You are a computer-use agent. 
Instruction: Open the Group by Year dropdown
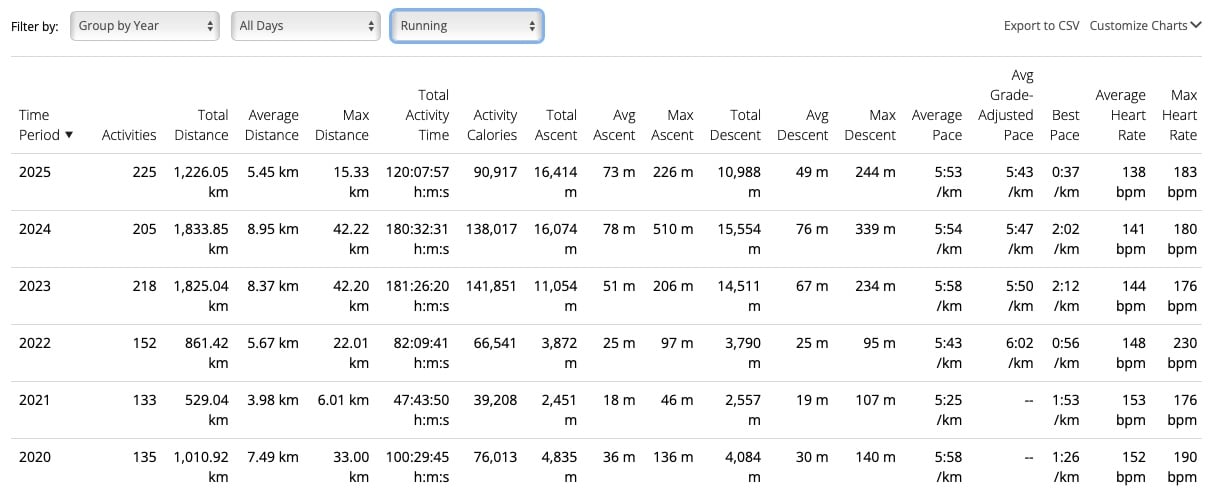point(144,26)
